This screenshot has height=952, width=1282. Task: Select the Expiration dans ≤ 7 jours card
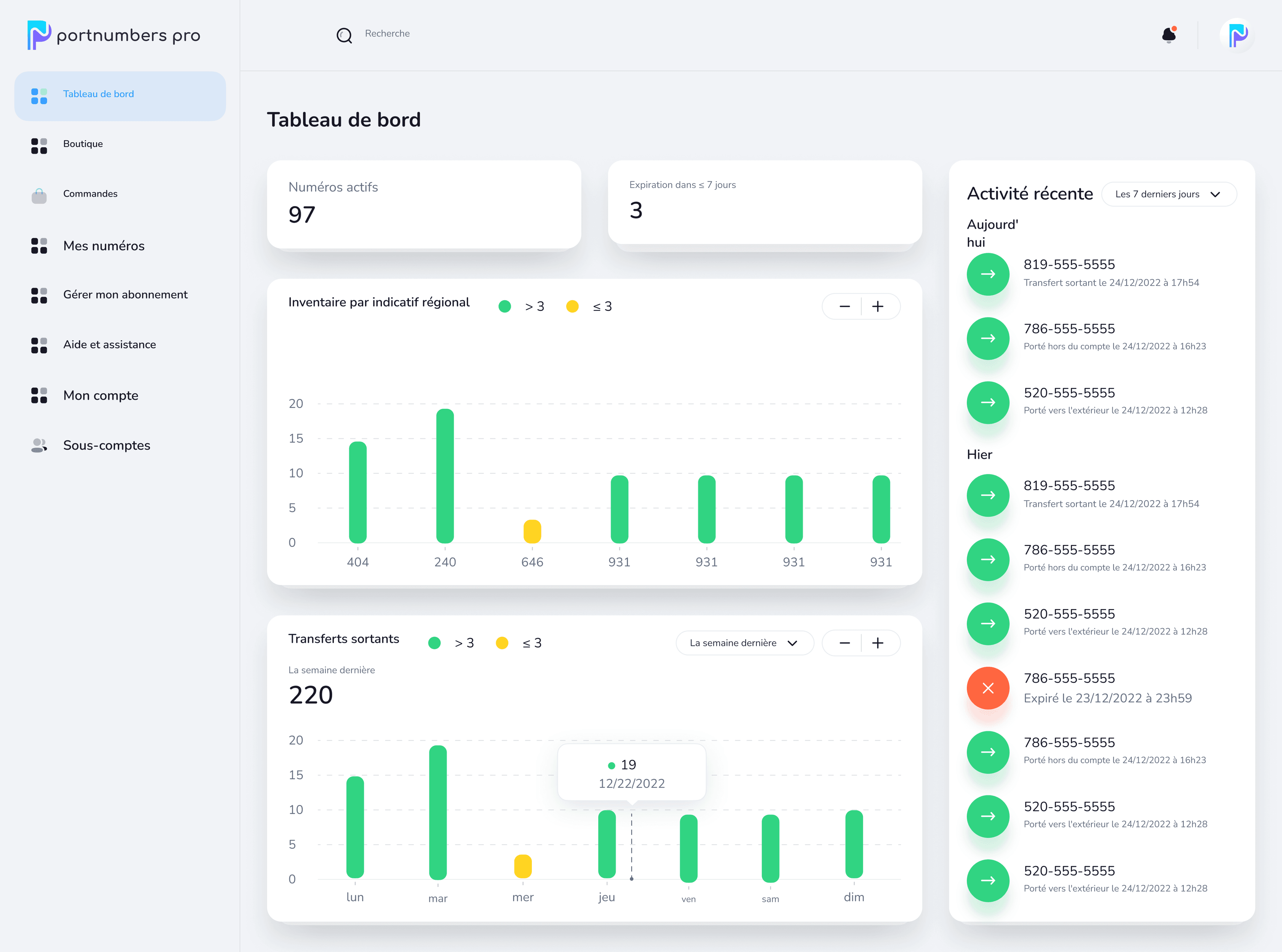[x=765, y=202]
